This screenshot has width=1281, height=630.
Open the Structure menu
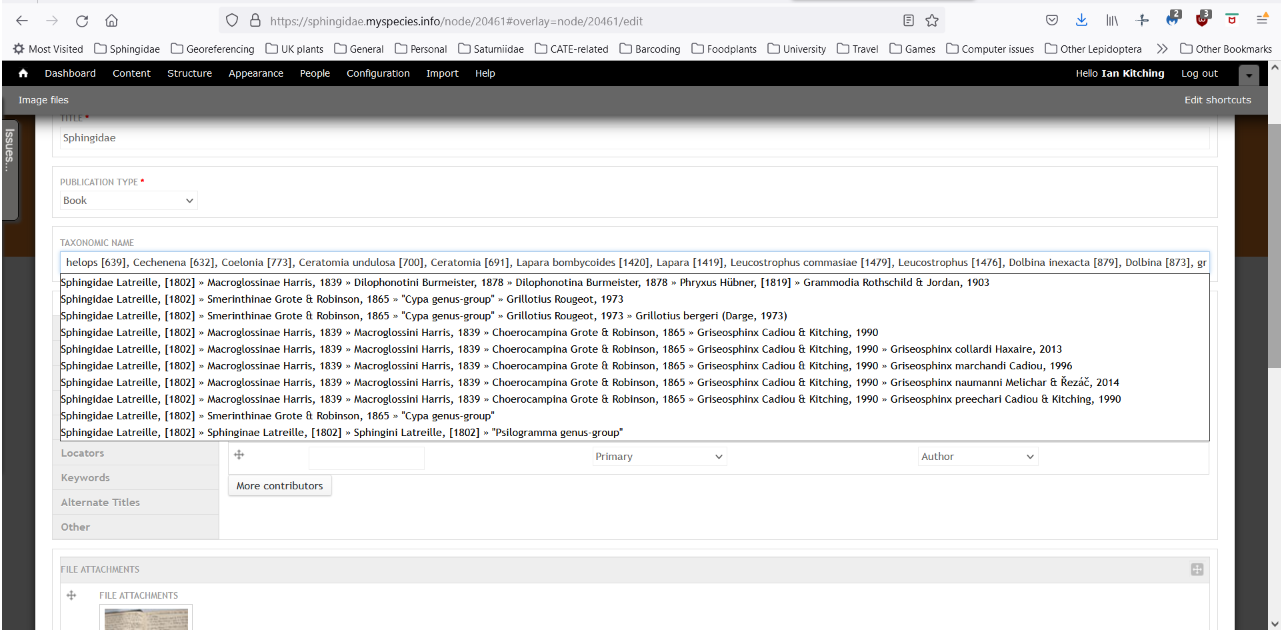coord(189,72)
